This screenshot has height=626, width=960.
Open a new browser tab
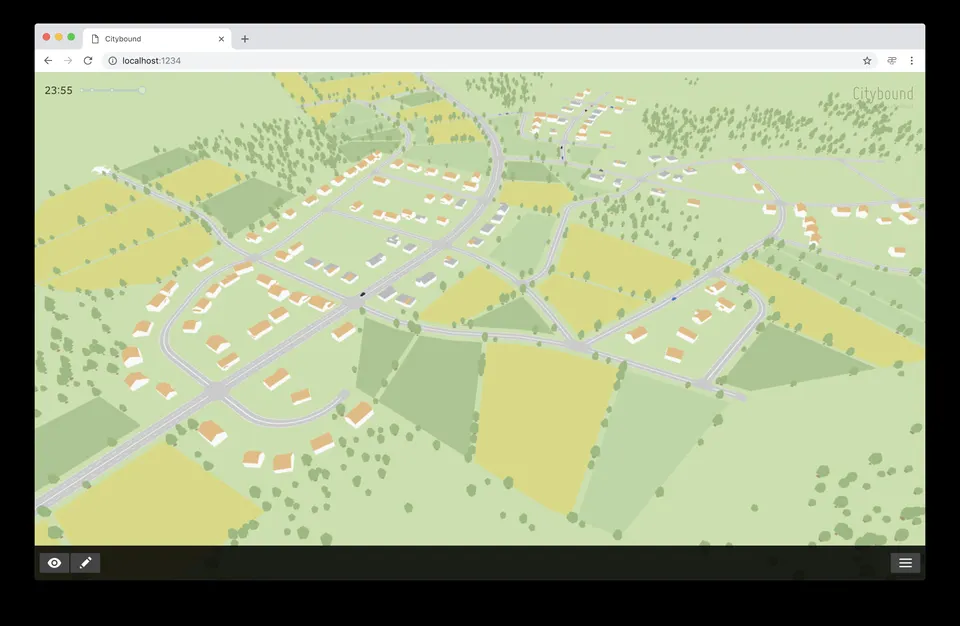coord(245,39)
